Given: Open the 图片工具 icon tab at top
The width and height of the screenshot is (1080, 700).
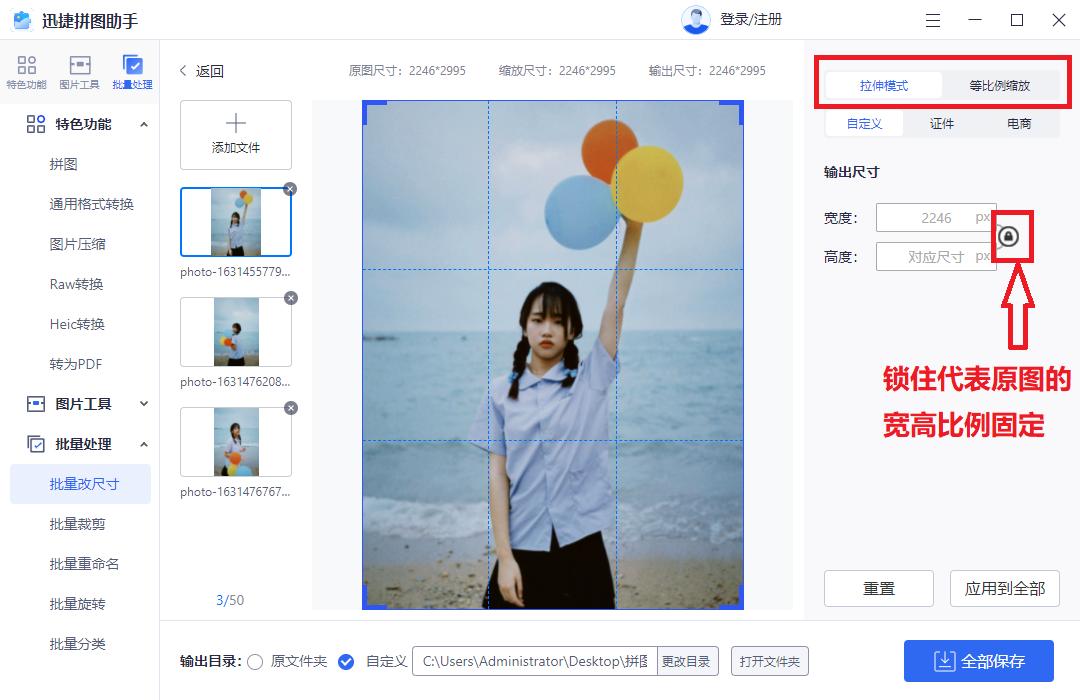Looking at the screenshot, I should pyautogui.click(x=79, y=72).
